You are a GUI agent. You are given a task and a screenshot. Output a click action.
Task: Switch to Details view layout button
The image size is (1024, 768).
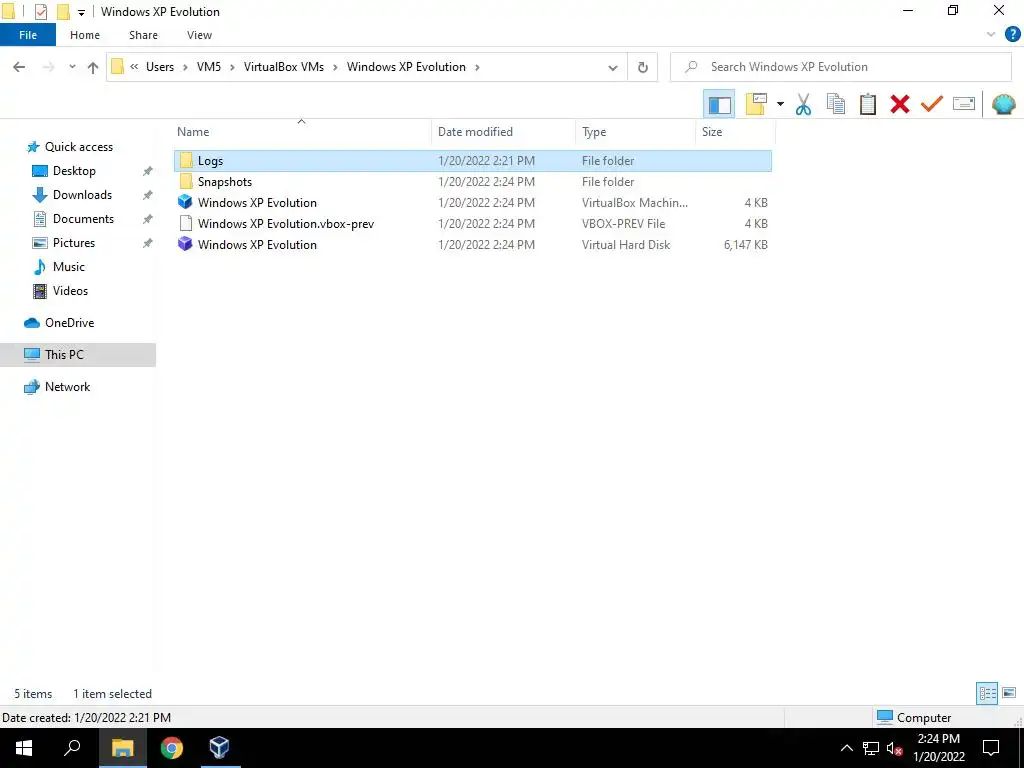pos(987,693)
